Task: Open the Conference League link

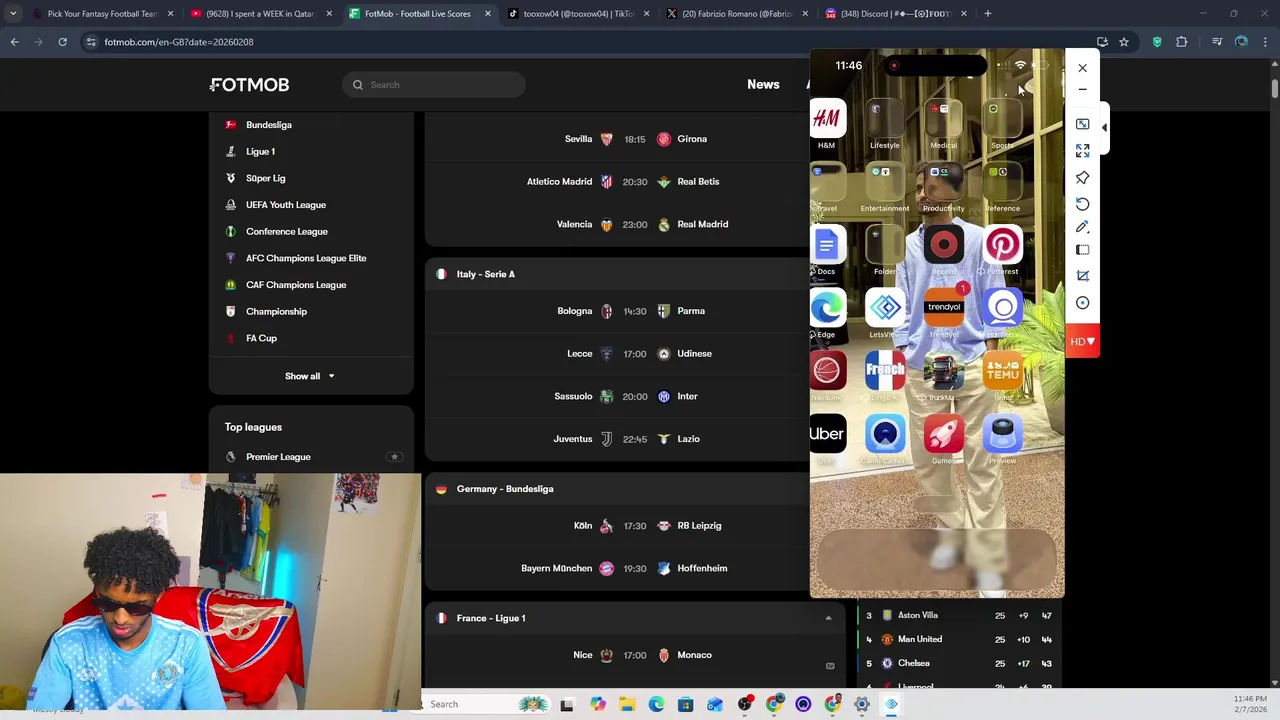Action: tap(286, 232)
